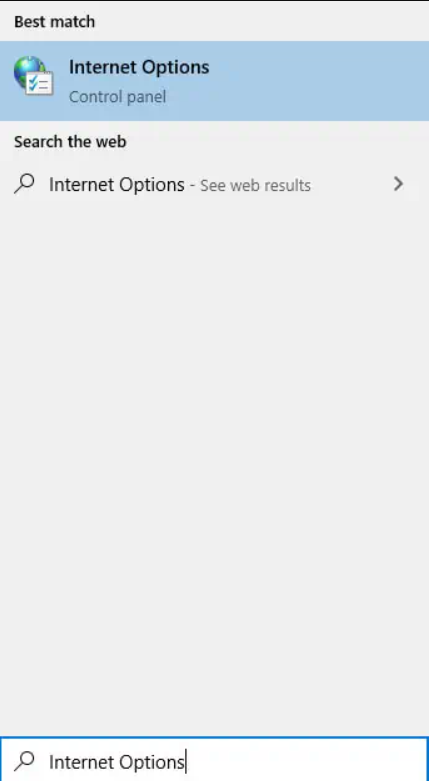Select the Internet Options web search suggestion

pos(214,184)
